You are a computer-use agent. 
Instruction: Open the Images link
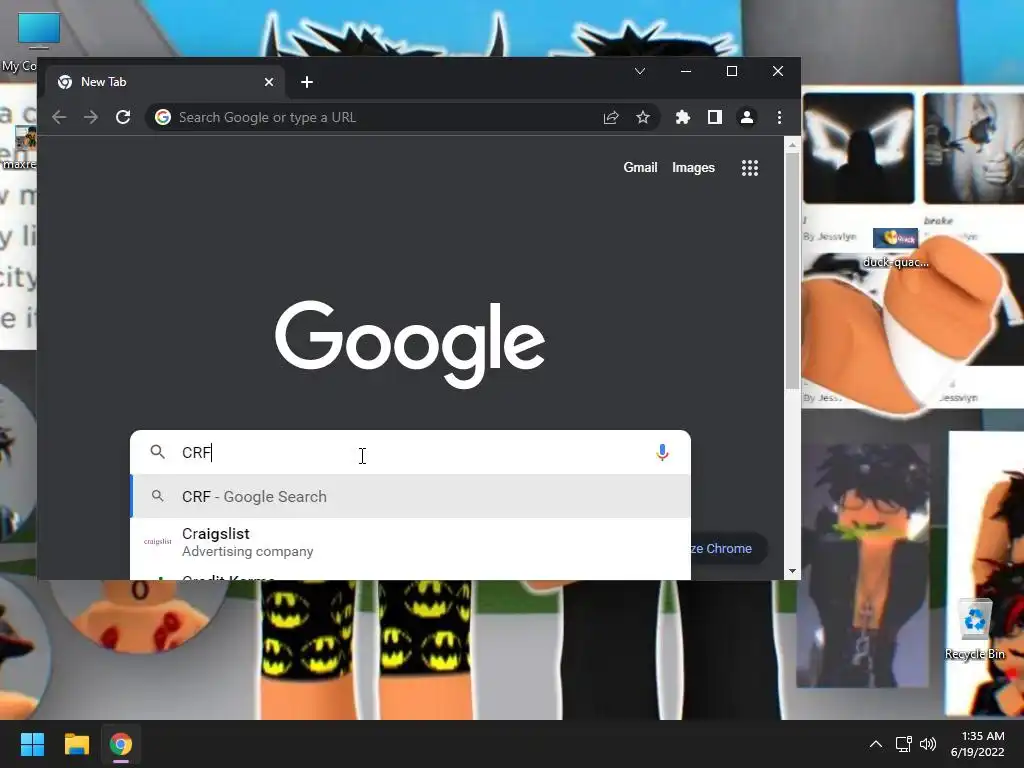coord(694,168)
